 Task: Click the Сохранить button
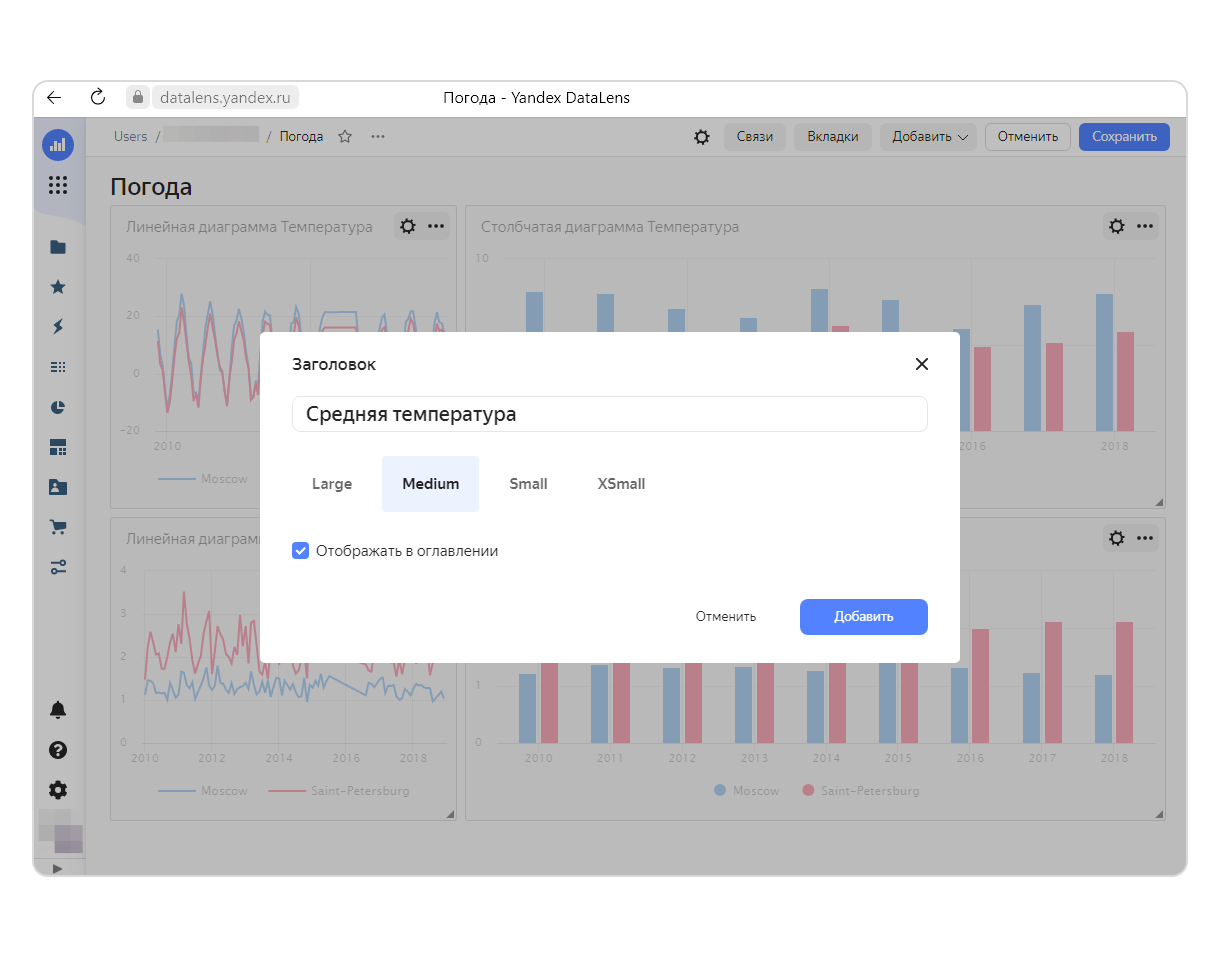[x=1124, y=137]
